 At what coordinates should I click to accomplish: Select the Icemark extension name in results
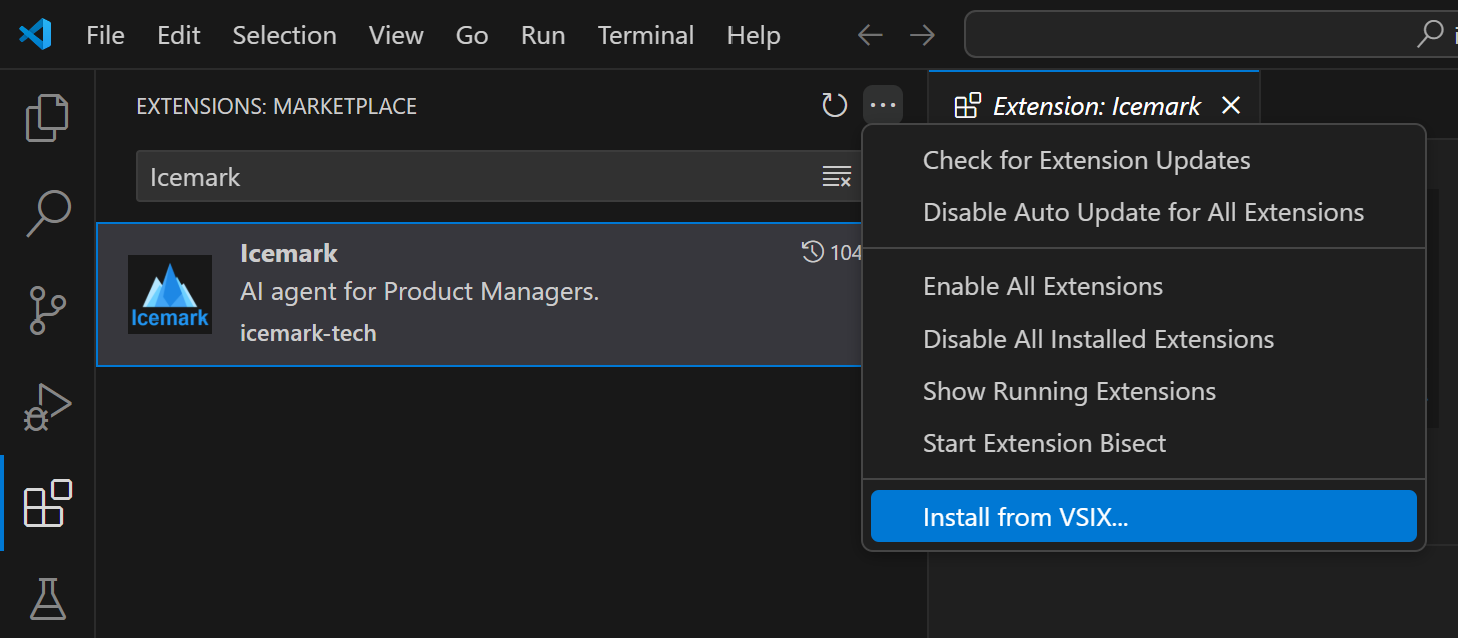click(289, 253)
